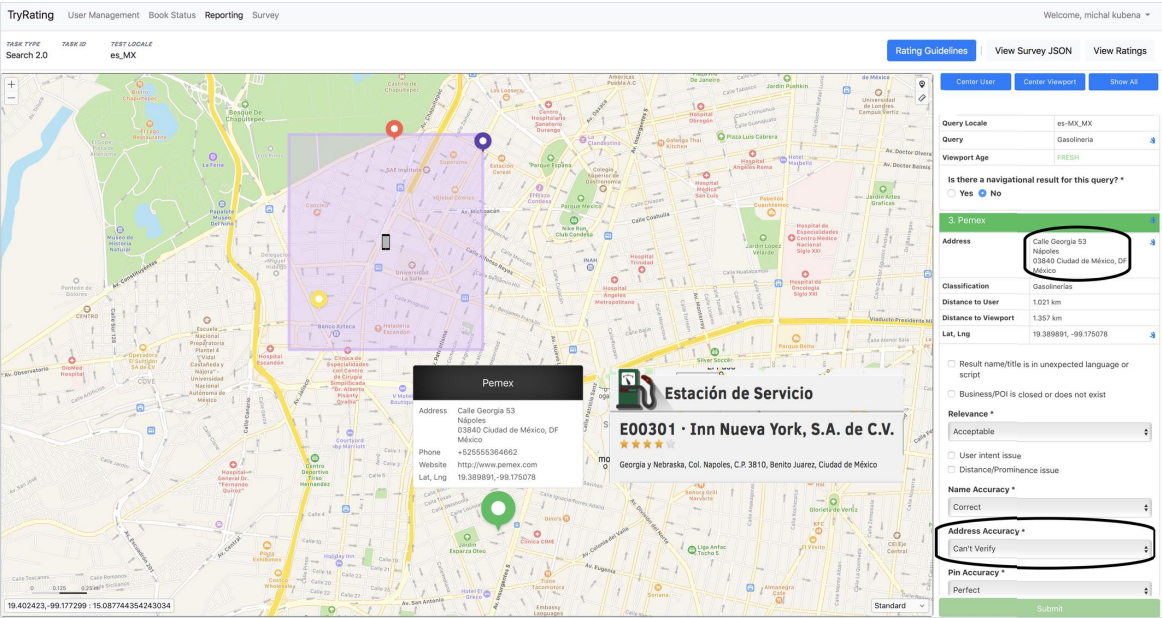This screenshot has height=618, width=1162.
Task: Copy the Lat, Lng value icon
Action: pos(1152,334)
